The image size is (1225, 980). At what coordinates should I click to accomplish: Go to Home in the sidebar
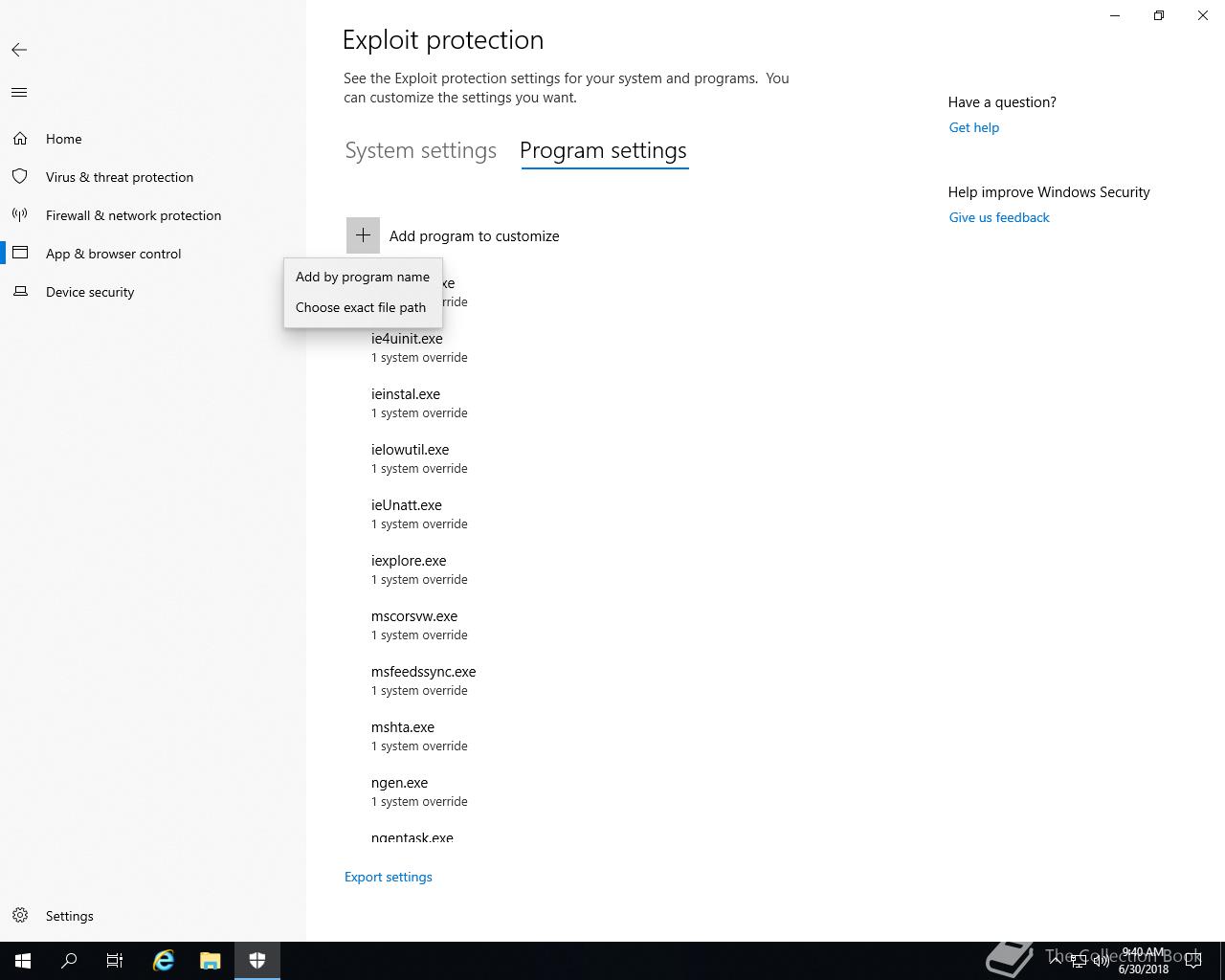pyautogui.click(x=64, y=139)
